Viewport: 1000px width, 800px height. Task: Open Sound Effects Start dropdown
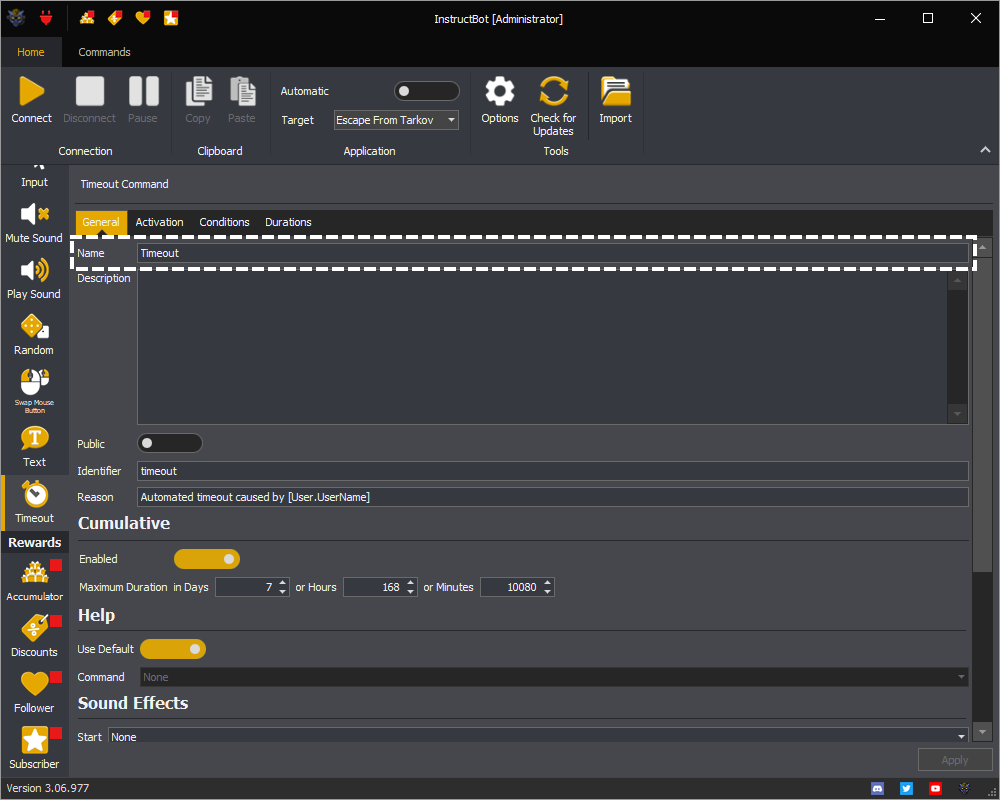pyautogui.click(x=538, y=736)
